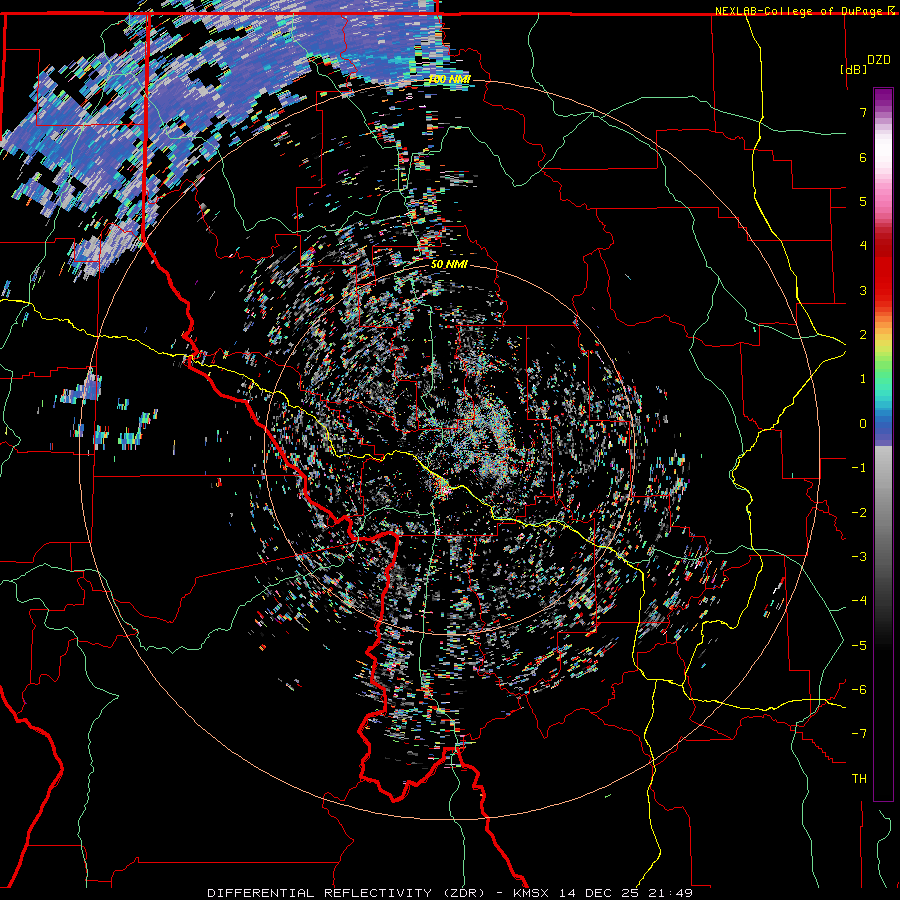900x900 pixels.
Task: Click the -7 value on color scale
Action: [x=859, y=734]
